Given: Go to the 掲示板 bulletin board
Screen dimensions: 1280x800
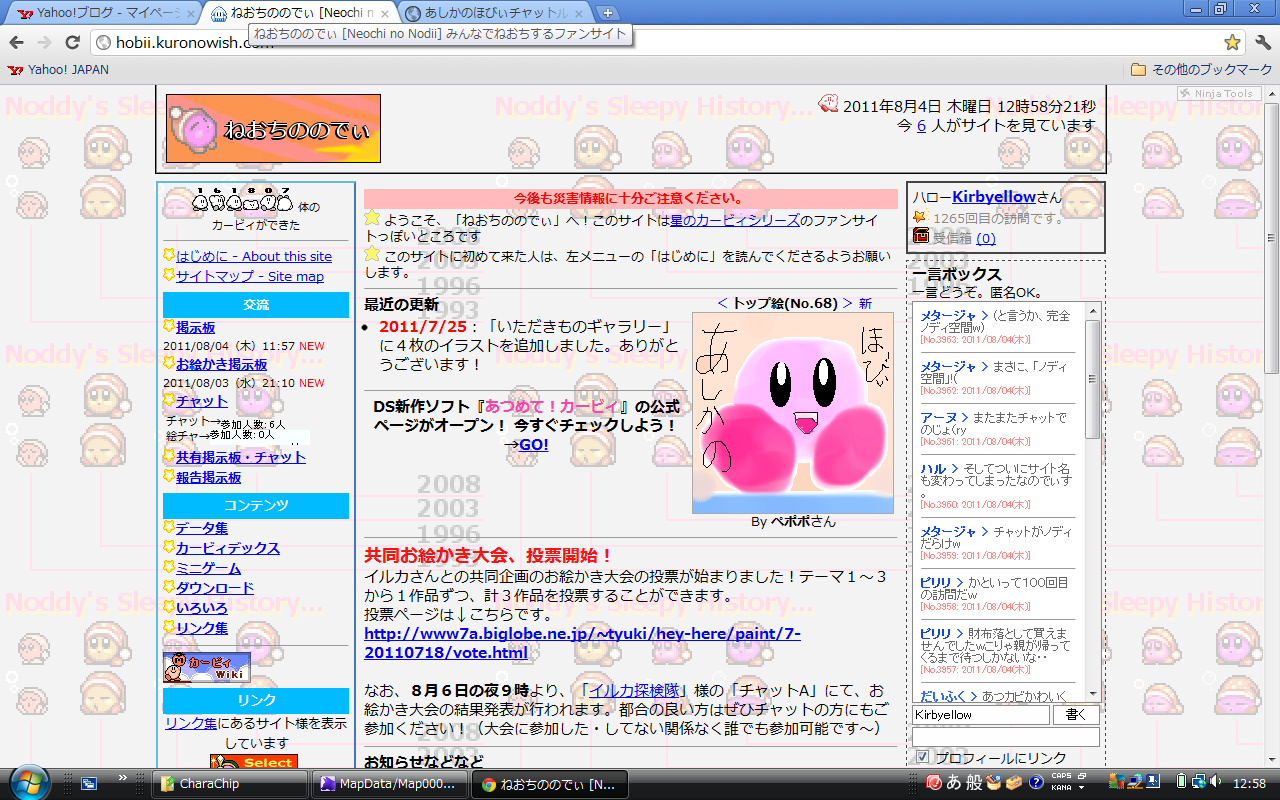Looking at the screenshot, I should coord(195,327).
